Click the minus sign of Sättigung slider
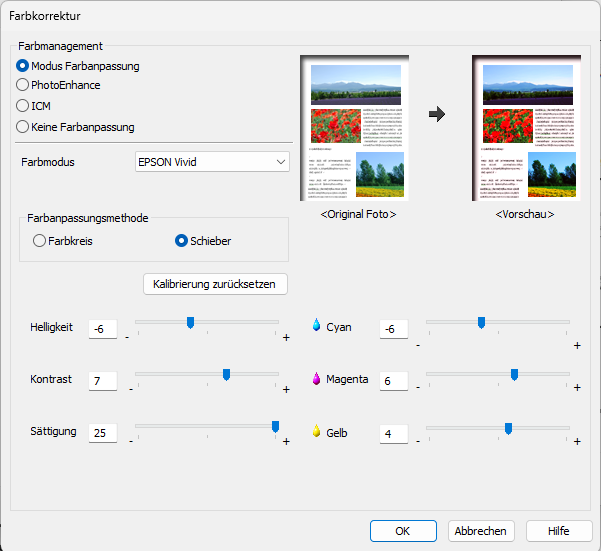Screen dimensions: 601x551 [x=131, y=441]
